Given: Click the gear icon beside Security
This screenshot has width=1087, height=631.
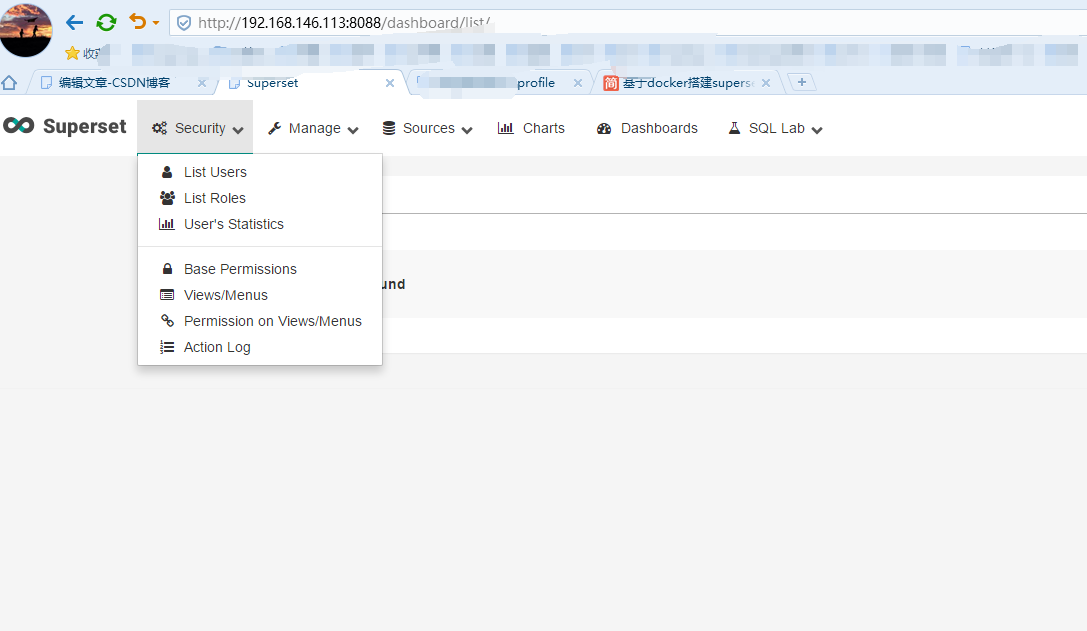Looking at the screenshot, I should pos(158,128).
